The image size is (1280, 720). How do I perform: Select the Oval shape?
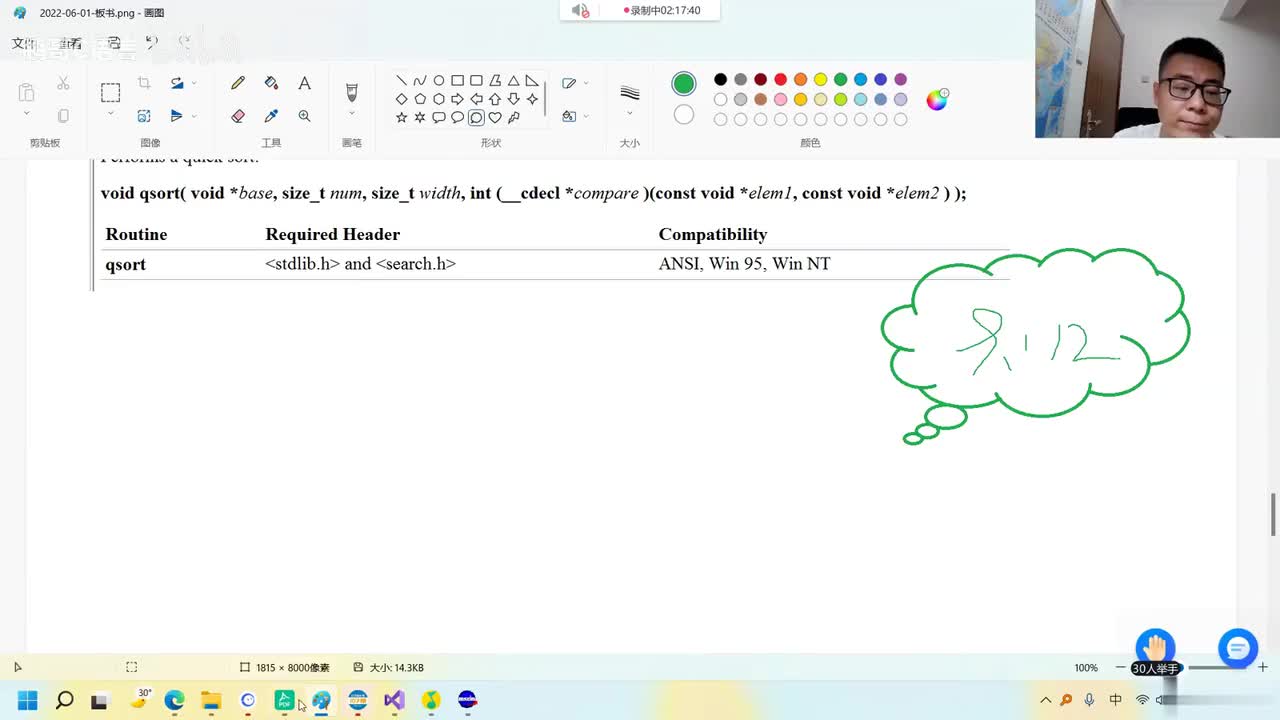click(438, 81)
